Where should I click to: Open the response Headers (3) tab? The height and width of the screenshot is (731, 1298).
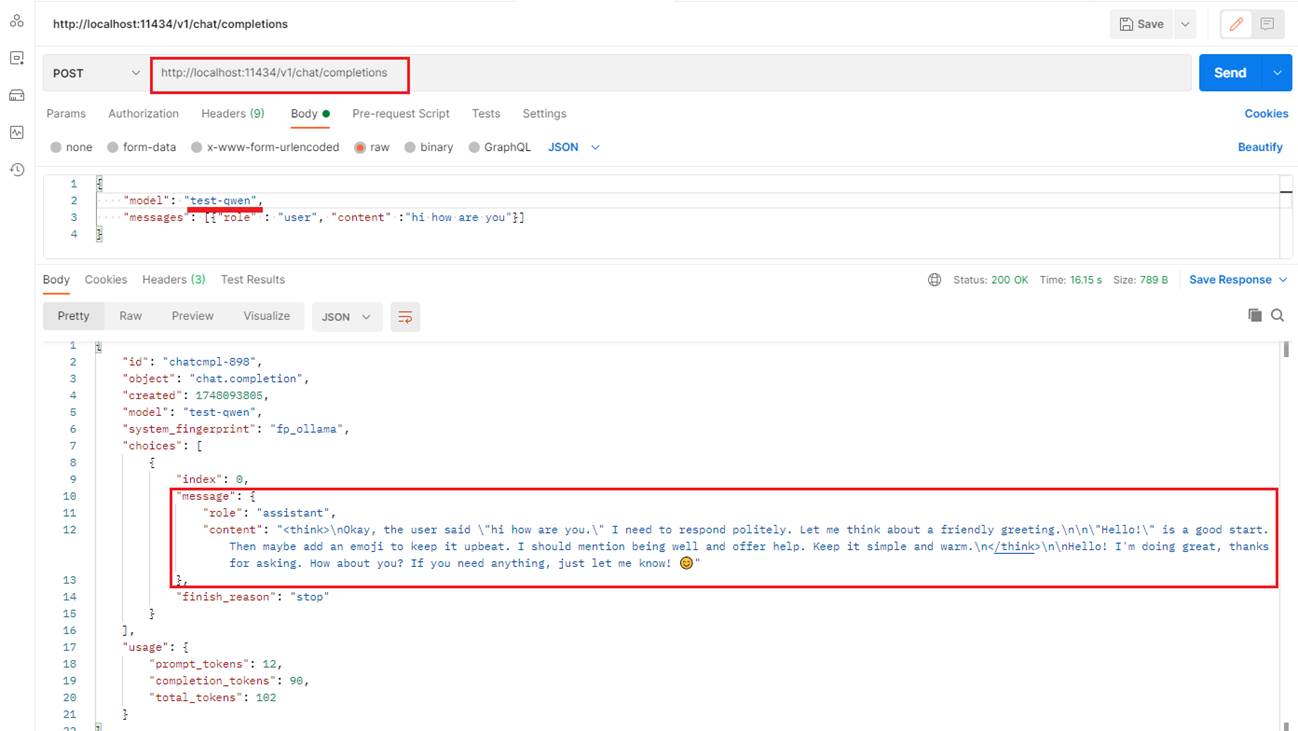pyautogui.click(x=174, y=280)
